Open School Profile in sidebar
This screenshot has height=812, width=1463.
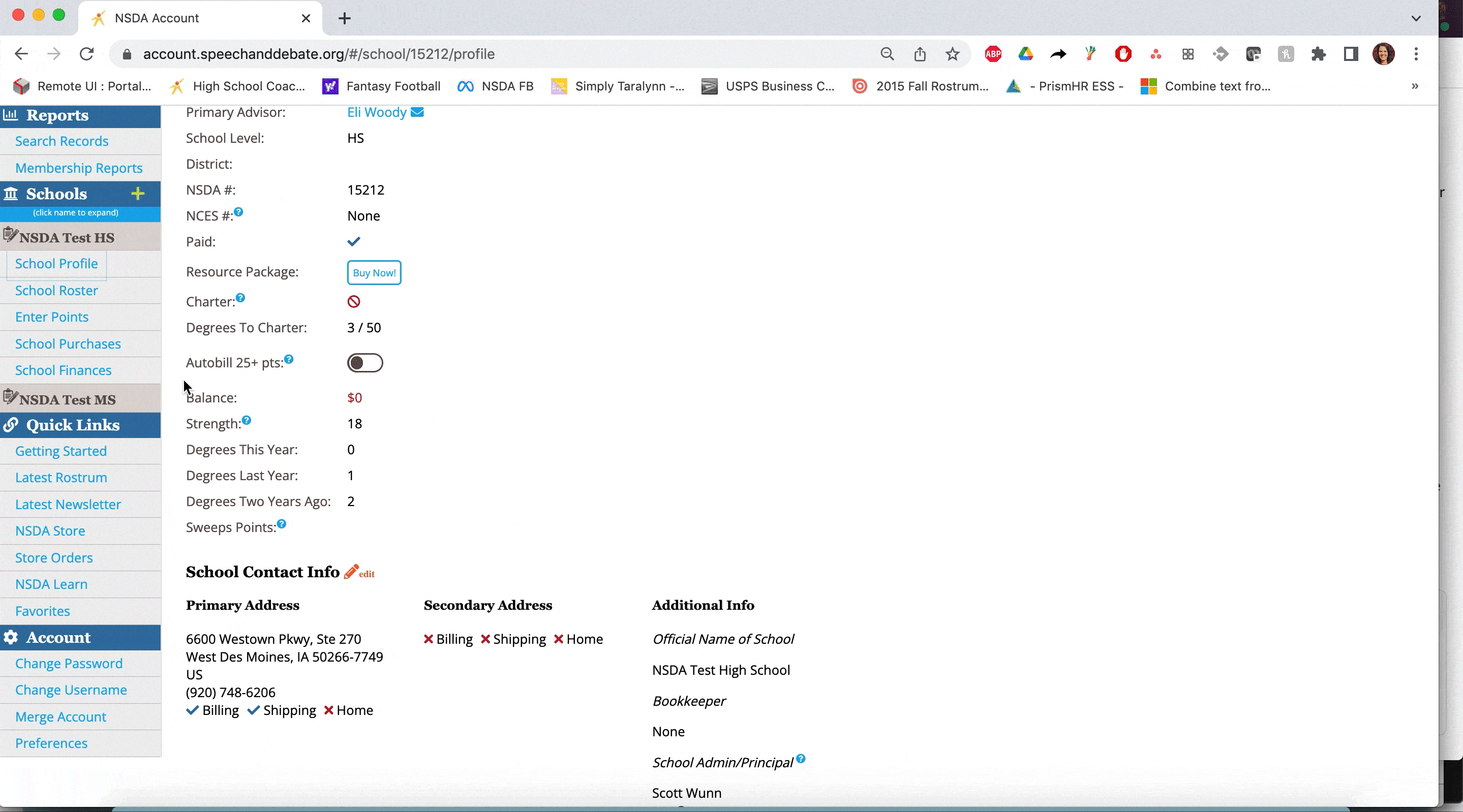[x=56, y=264]
